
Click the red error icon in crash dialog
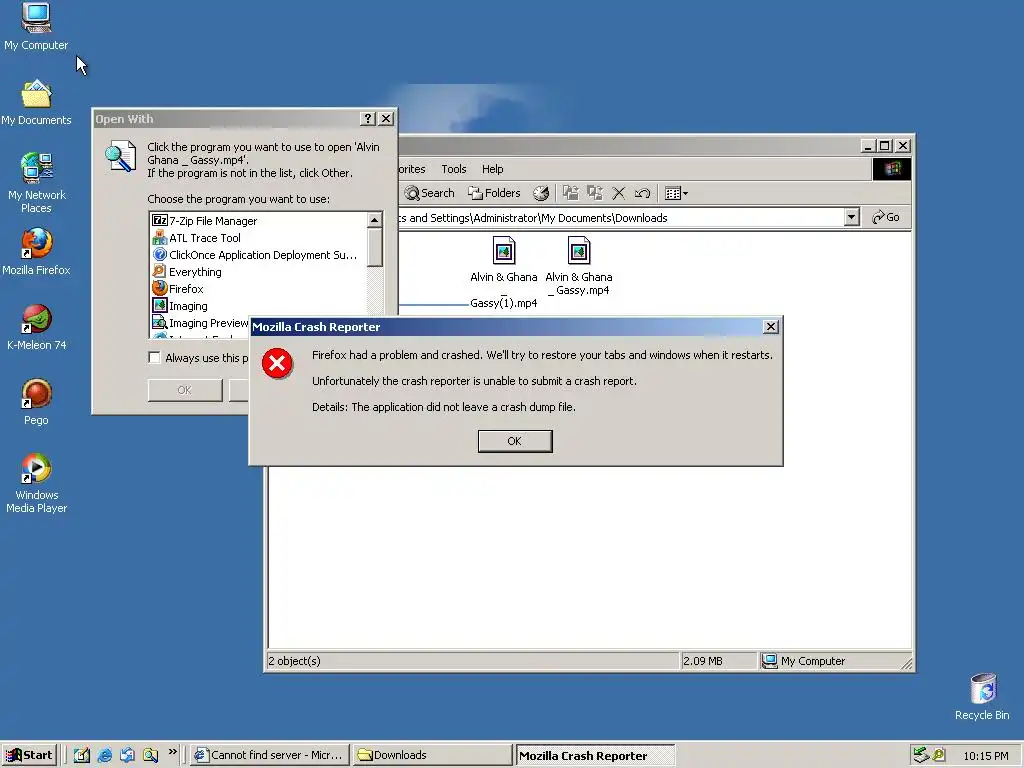pyautogui.click(x=278, y=363)
